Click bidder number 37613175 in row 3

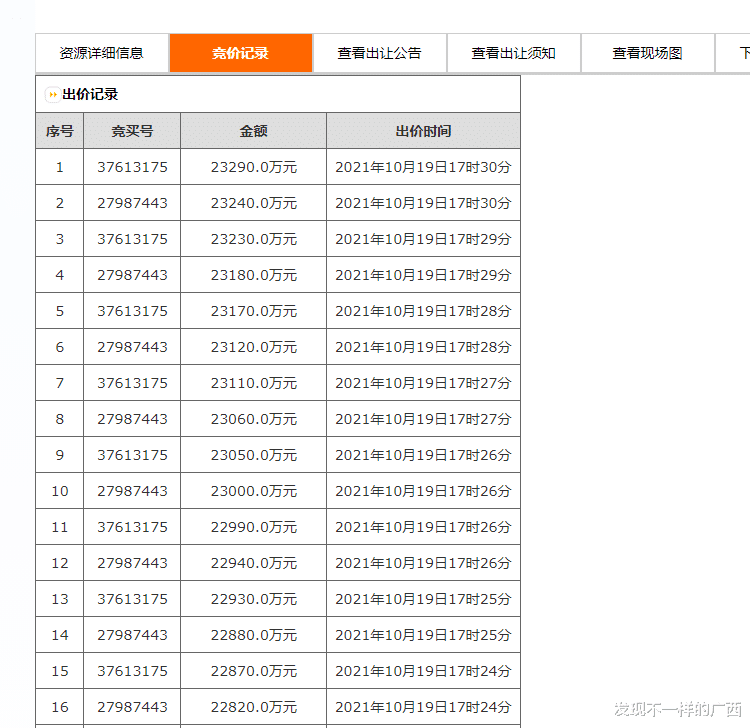pos(132,239)
